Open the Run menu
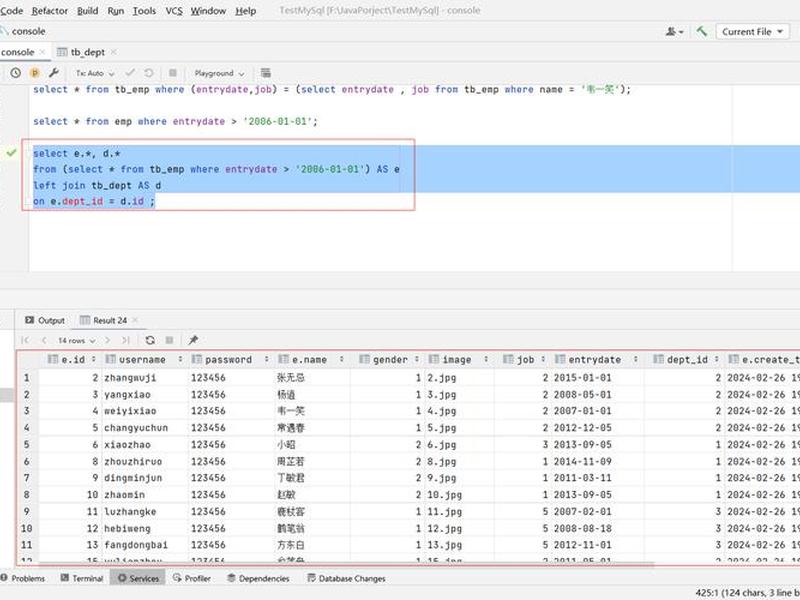Screen dimensions: 800x600 [x=116, y=11]
